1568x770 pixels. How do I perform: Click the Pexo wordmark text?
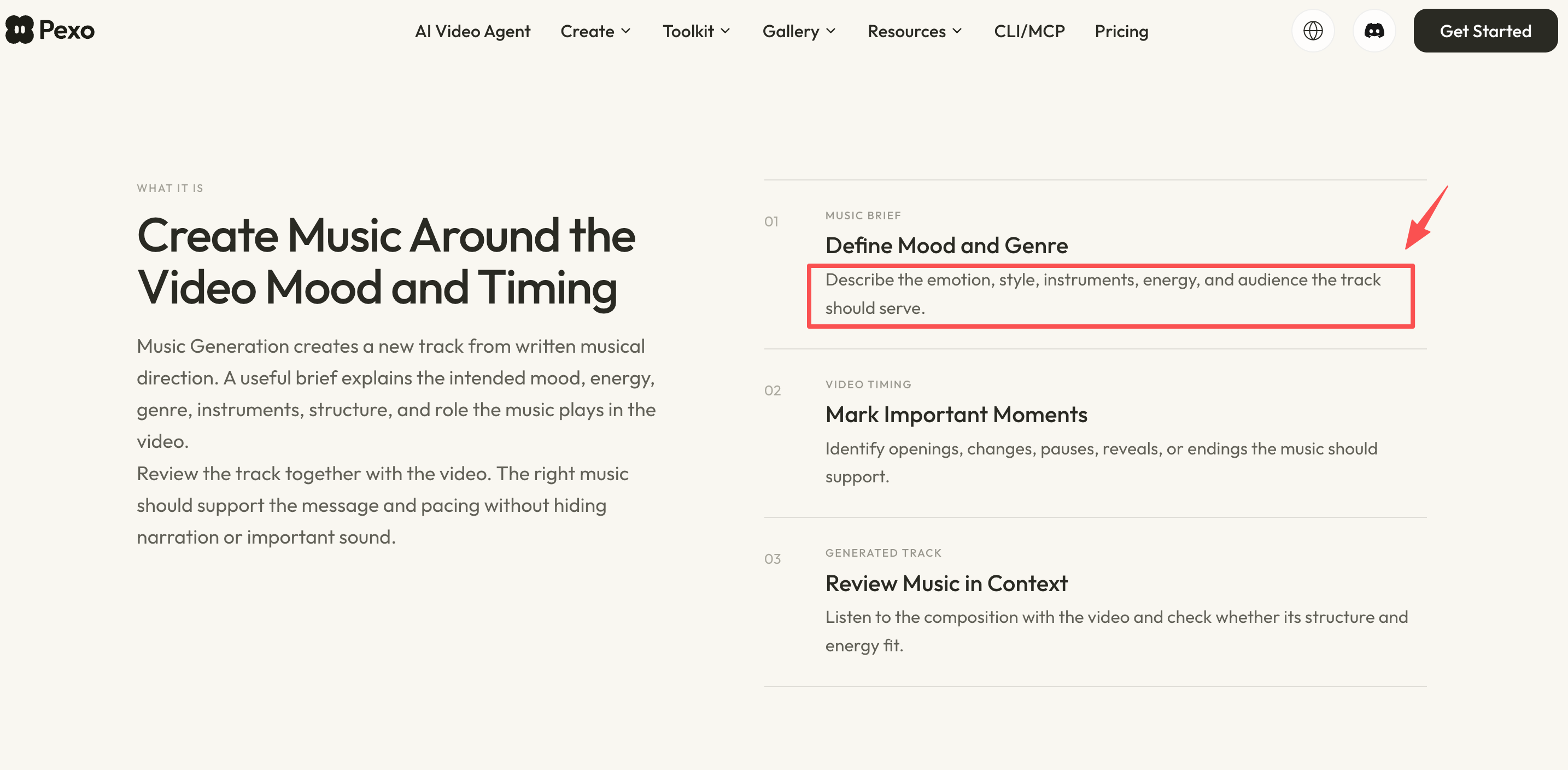point(66,31)
